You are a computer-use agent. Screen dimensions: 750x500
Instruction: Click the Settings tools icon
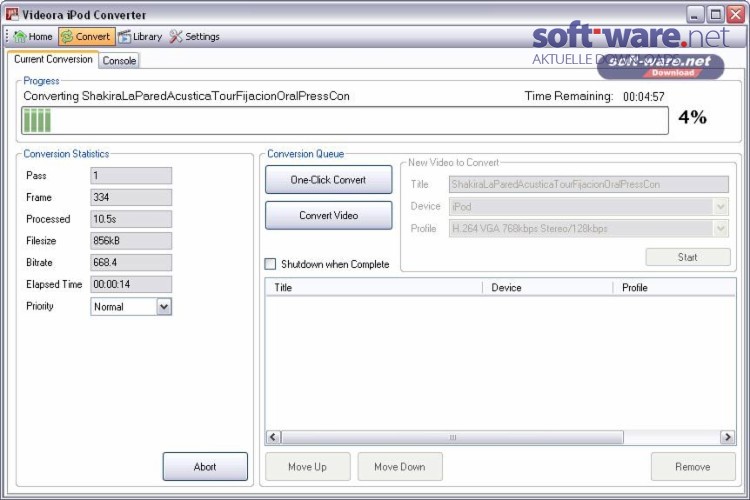[x=176, y=37]
